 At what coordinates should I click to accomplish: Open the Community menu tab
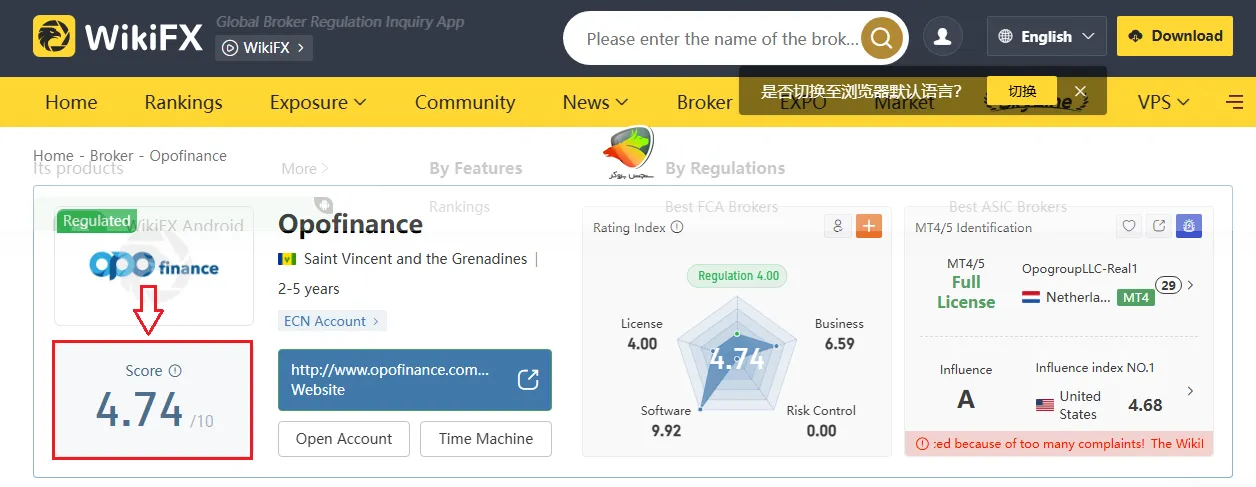[x=464, y=102]
